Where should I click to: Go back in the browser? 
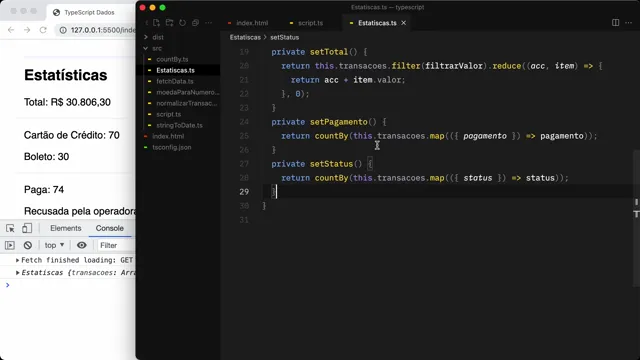[x=11, y=30]
